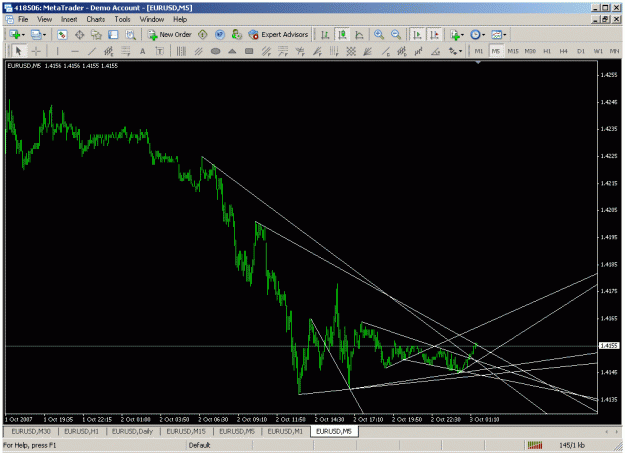
Task: Select the Crosshair tool
Action: 36,51
